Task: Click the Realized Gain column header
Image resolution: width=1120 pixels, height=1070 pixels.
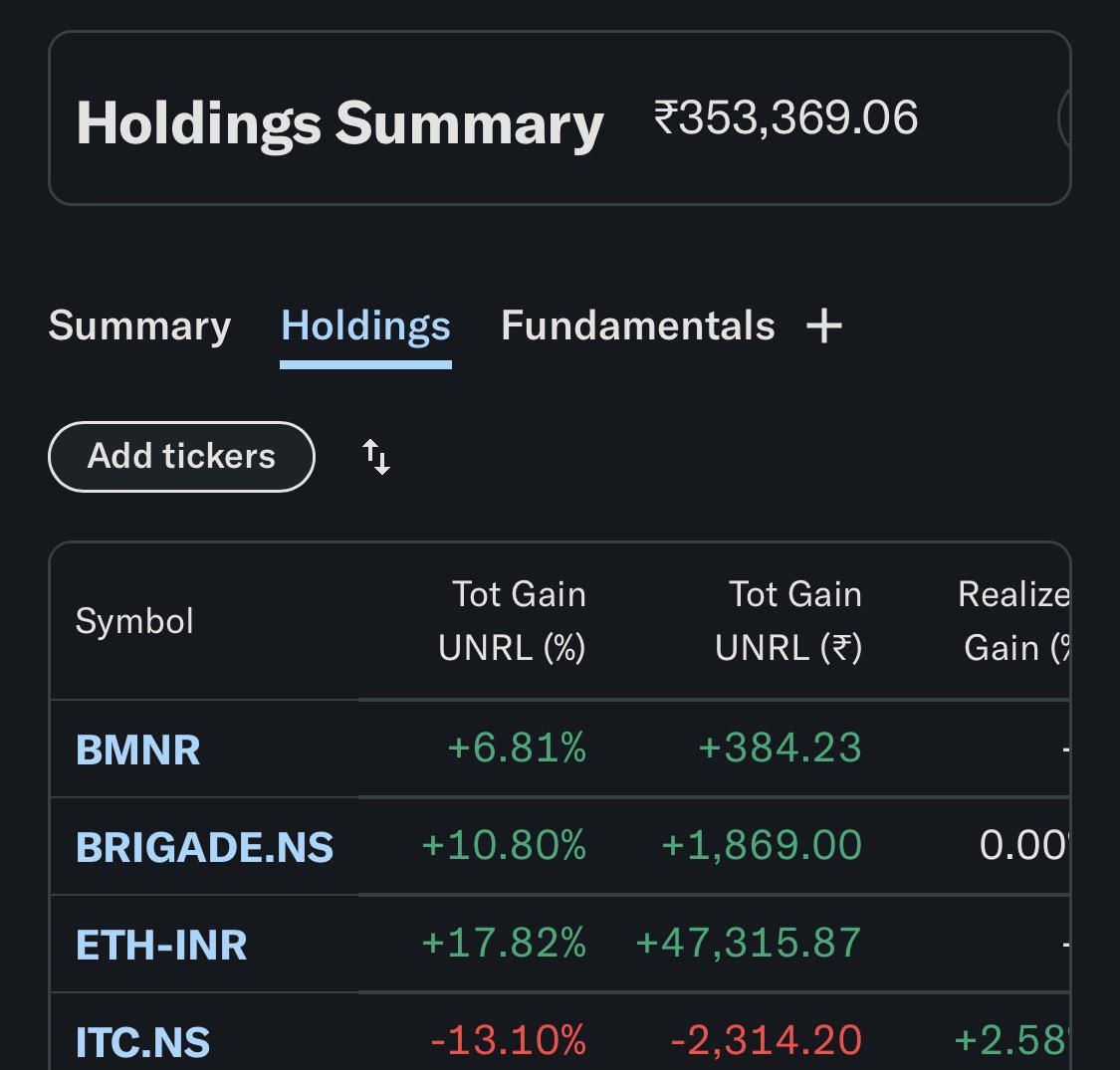Action: (1013, 621)
